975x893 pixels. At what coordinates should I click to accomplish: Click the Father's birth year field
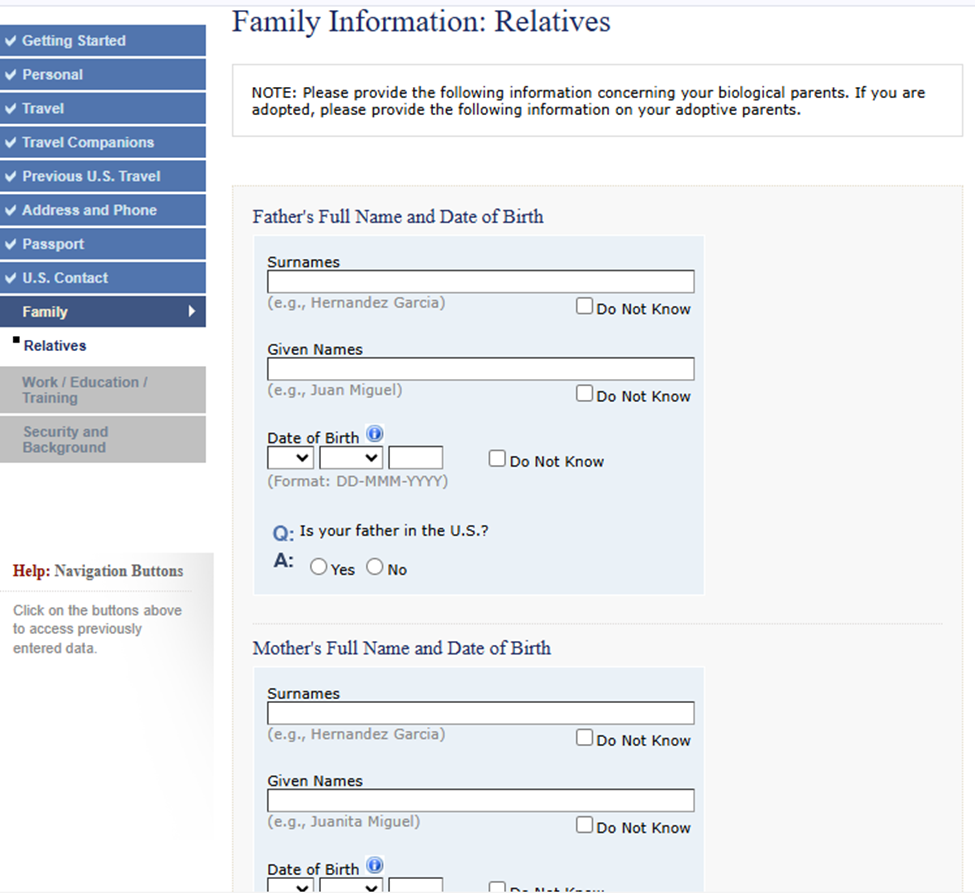tap(415, 458)
